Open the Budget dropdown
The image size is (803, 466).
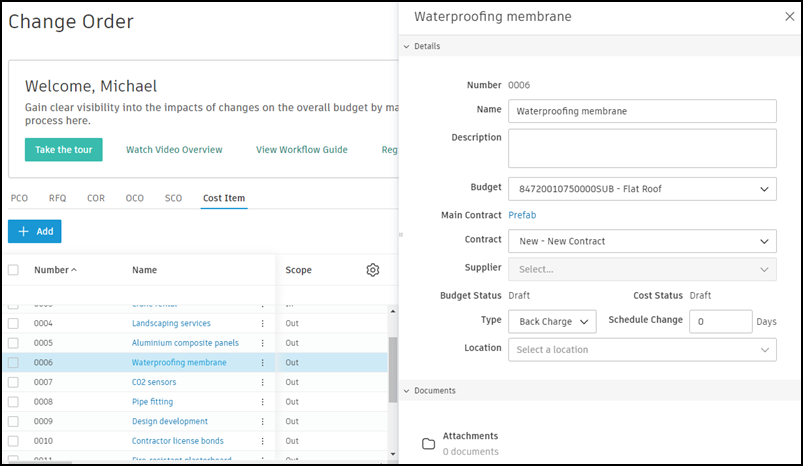coord(642,189)
